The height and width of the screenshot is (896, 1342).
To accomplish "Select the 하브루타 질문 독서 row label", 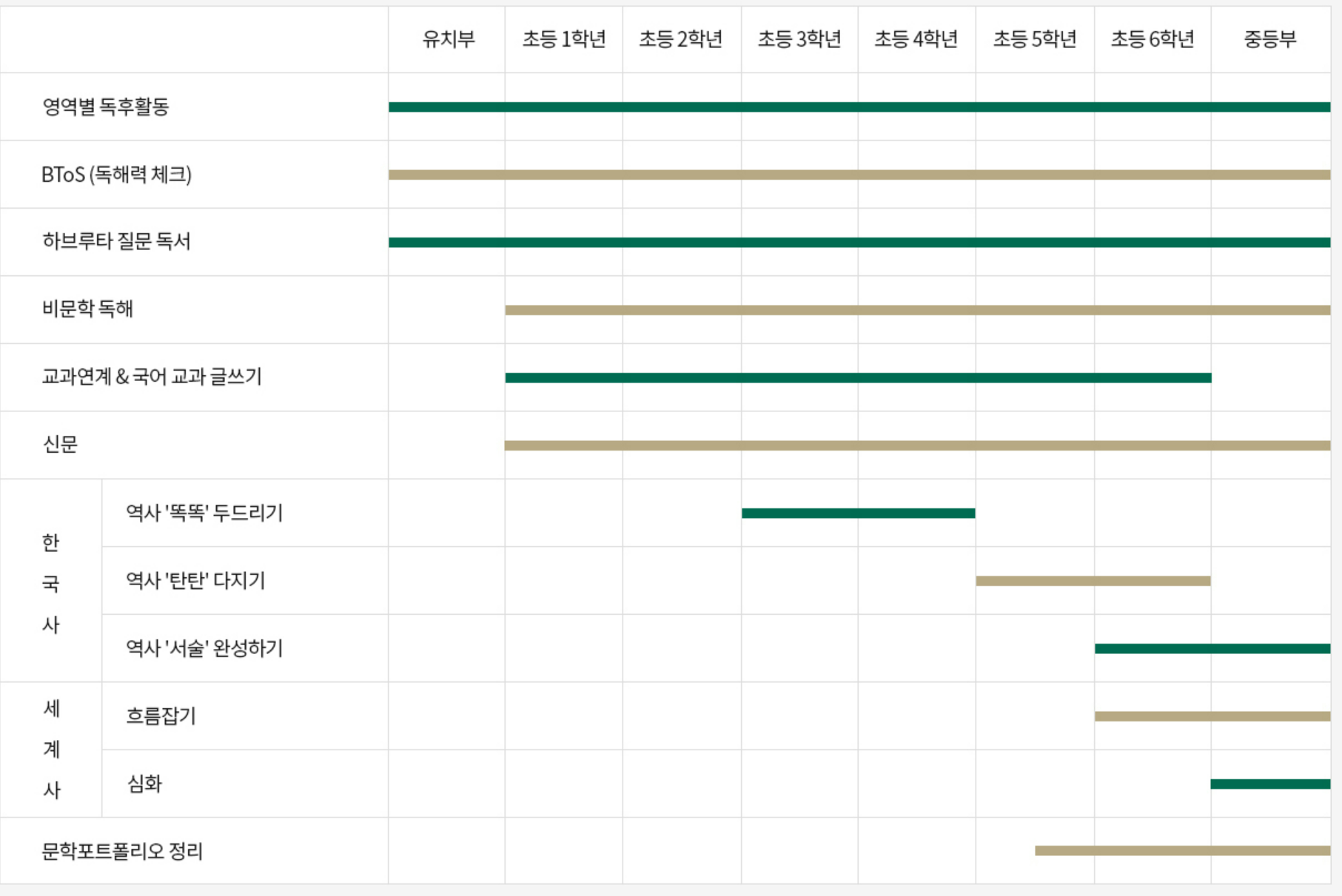I will (116, 241).
